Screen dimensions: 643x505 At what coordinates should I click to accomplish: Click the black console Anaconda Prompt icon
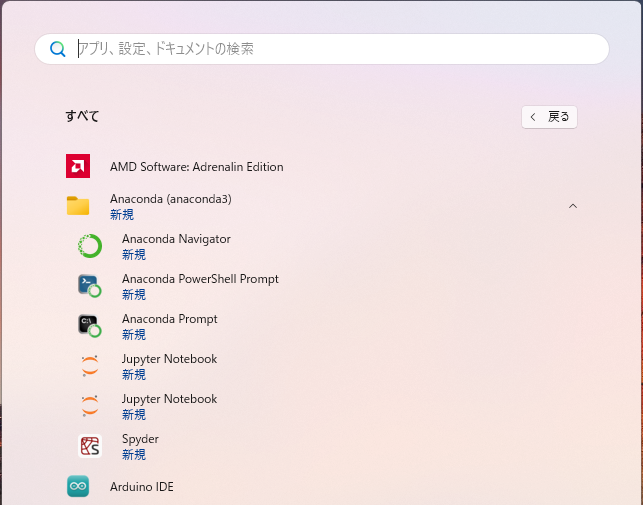90,326
